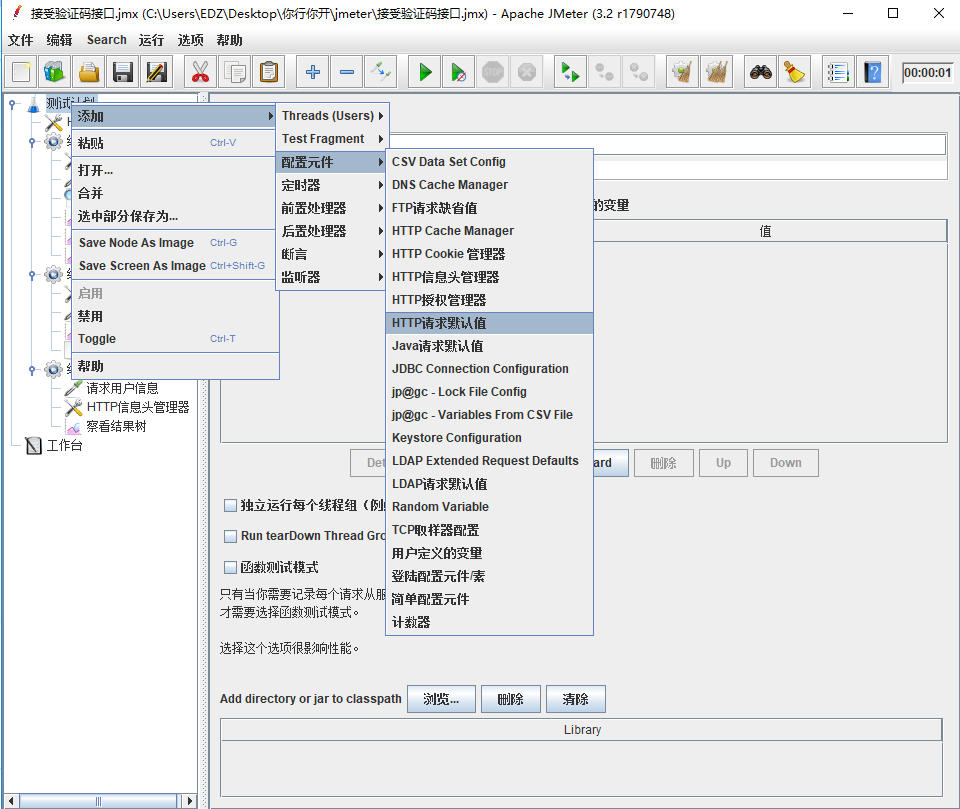
Task: Expand the 后置处理器 submenu
Action: pyautogui.click(x=331, y=231)
